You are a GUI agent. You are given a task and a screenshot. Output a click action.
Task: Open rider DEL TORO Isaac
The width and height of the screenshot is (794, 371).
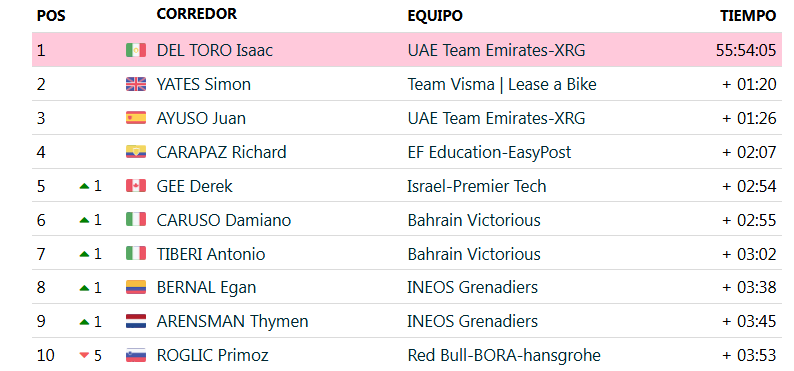point(215,50)
